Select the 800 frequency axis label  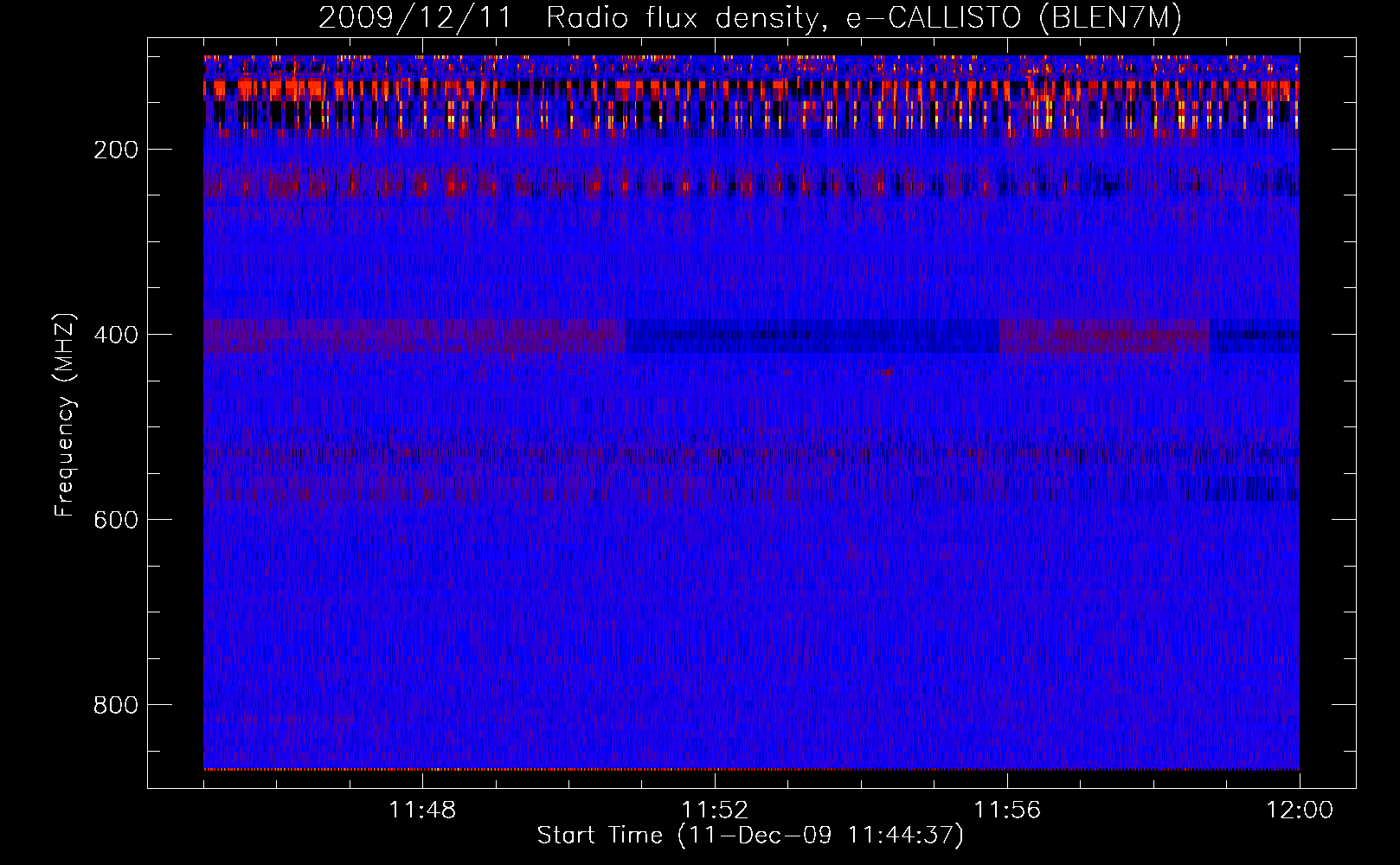point(116,705)
